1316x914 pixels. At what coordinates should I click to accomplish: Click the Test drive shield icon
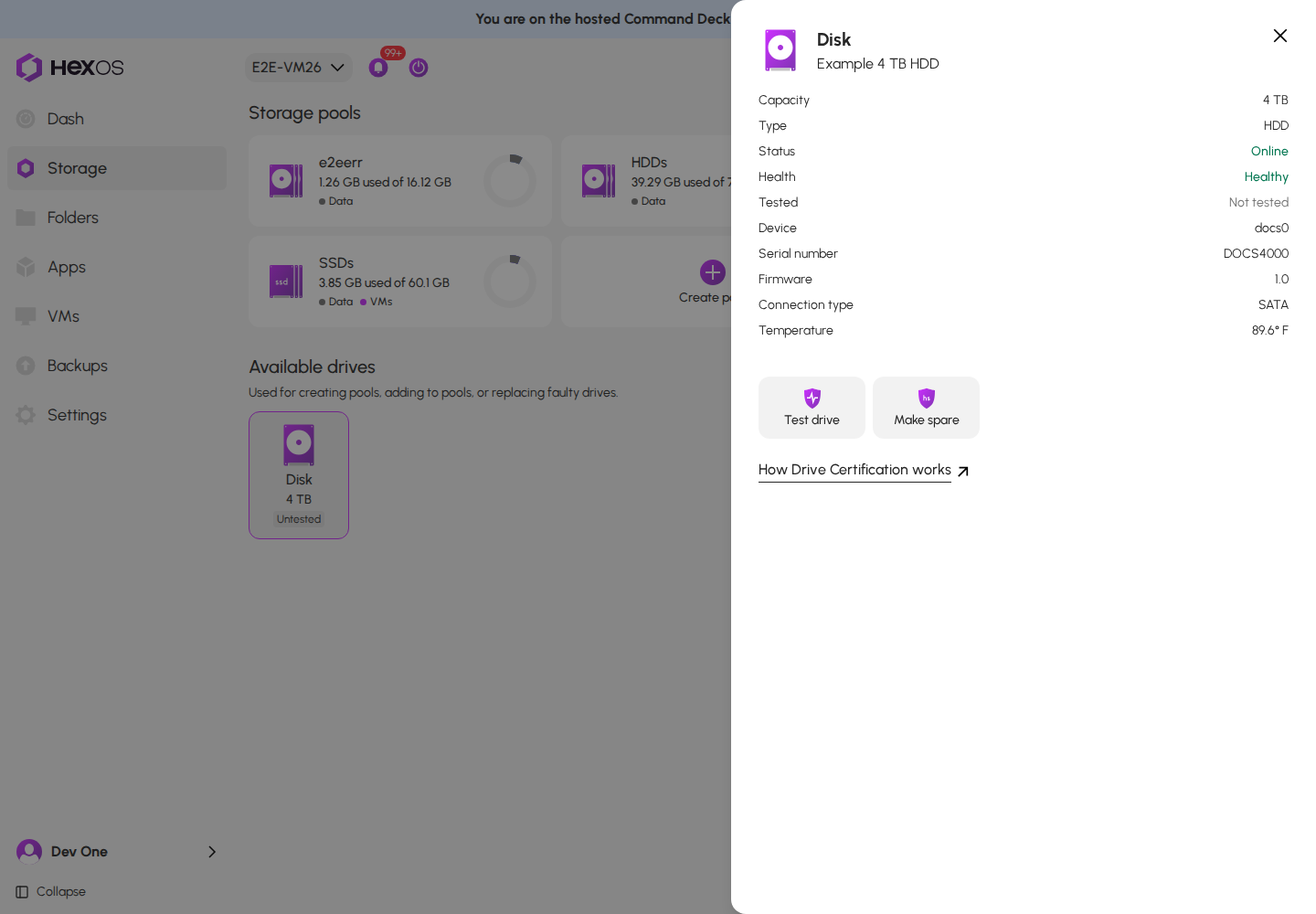(x=812, y=398)
